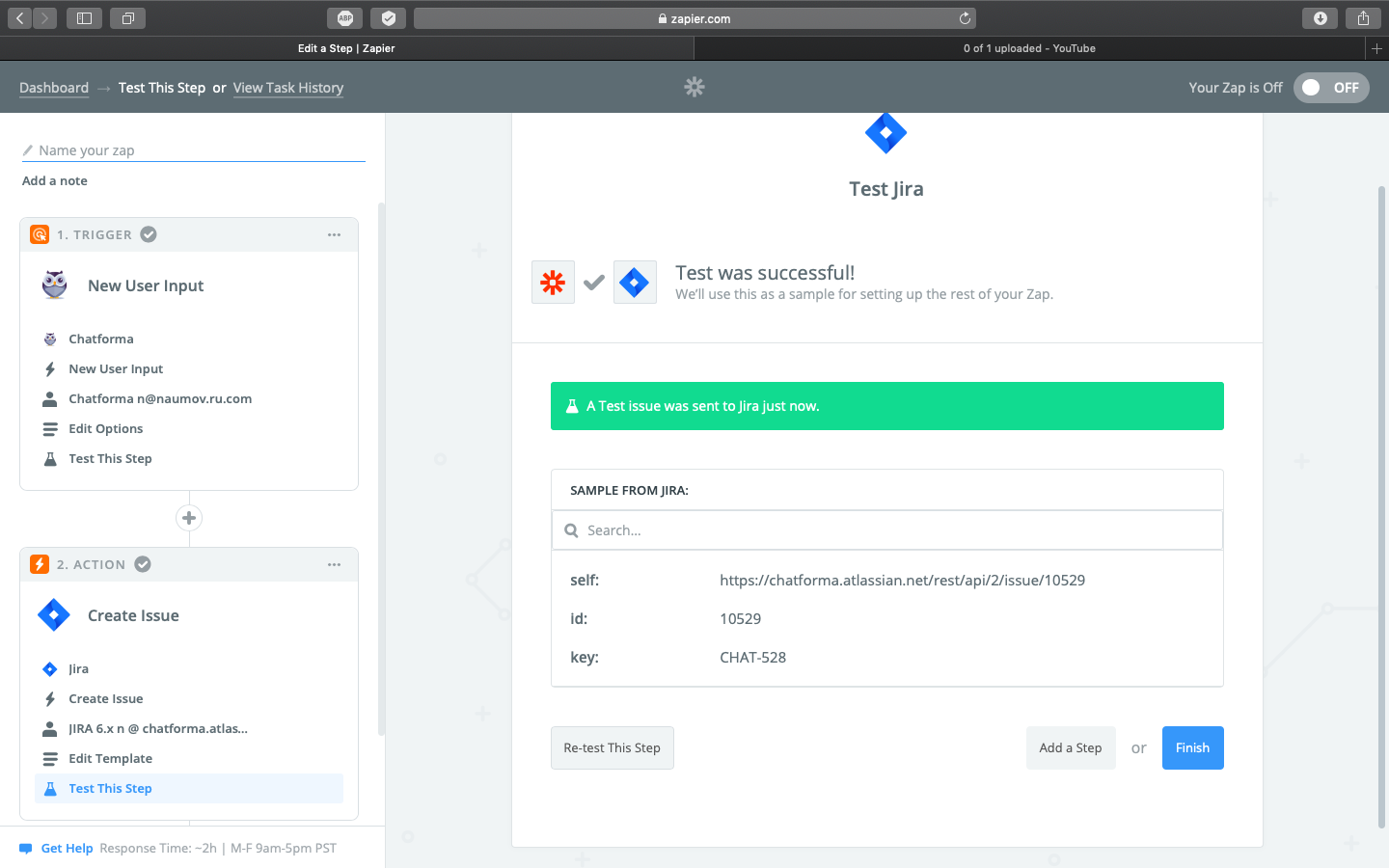The height and width of the screenshot is (868, 1389).
Task: Click Add a Step button
Action: (x=1071, y=747)
